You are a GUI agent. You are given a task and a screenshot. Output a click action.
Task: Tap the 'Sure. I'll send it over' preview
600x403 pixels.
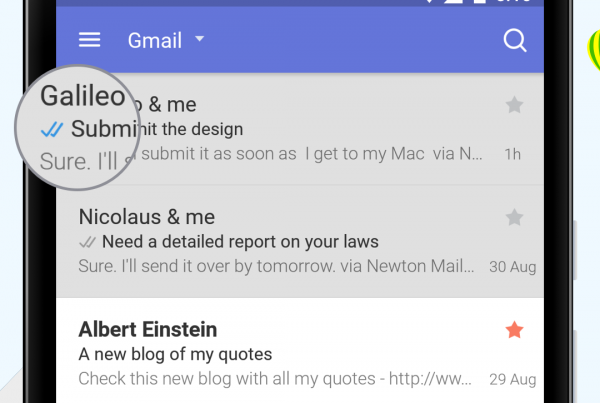pyautogui.click(x=276, y=266)
